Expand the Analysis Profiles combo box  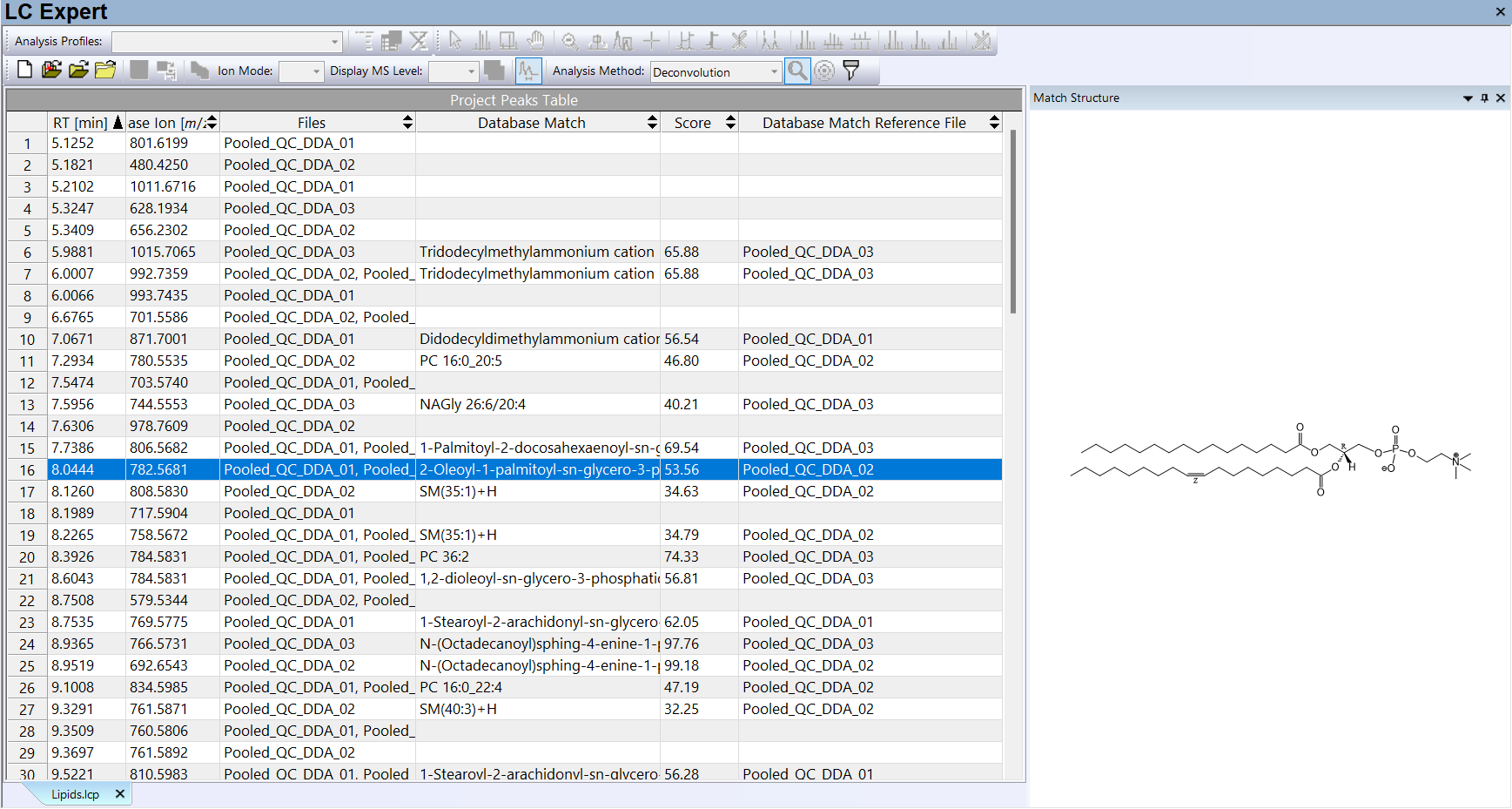[334, 42]
